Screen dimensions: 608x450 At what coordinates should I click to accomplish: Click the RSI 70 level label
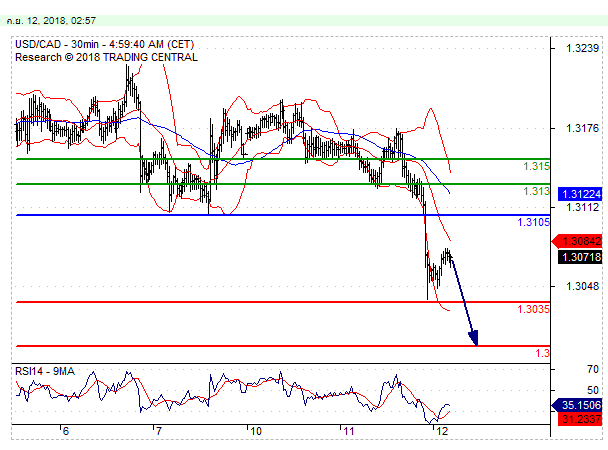click(593, 369)
